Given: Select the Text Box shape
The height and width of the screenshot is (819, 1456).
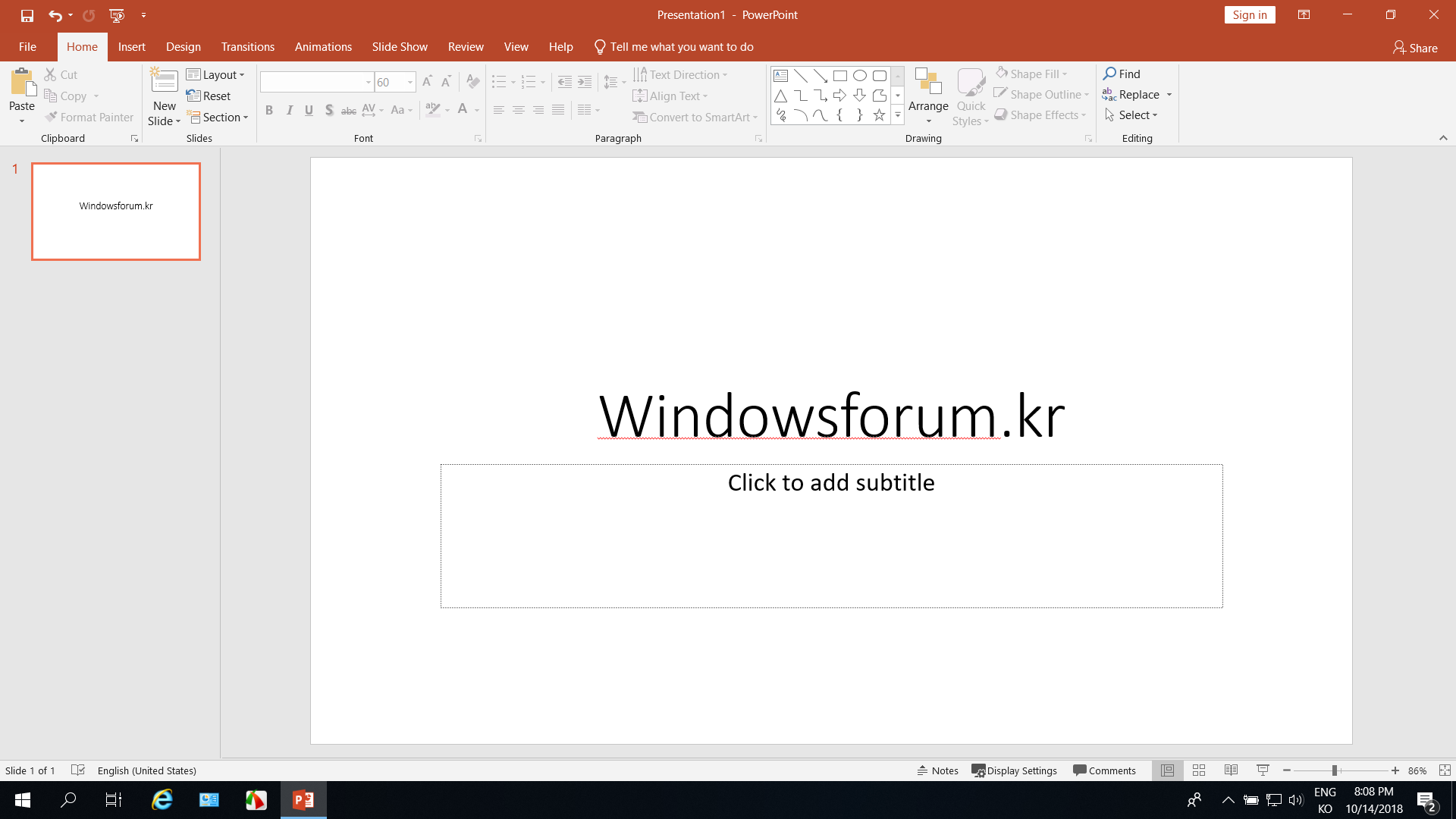Looking at the screenshot, I should (x=781, y=76).
